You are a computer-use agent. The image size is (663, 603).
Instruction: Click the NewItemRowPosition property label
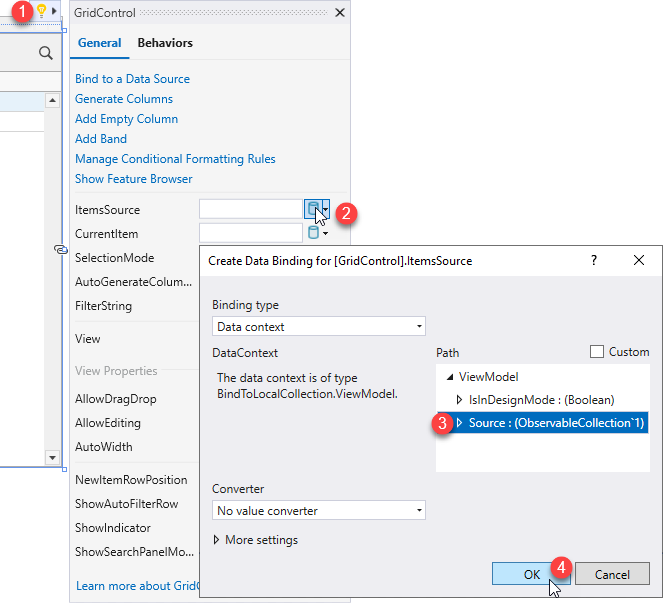[x=131, y=480]
